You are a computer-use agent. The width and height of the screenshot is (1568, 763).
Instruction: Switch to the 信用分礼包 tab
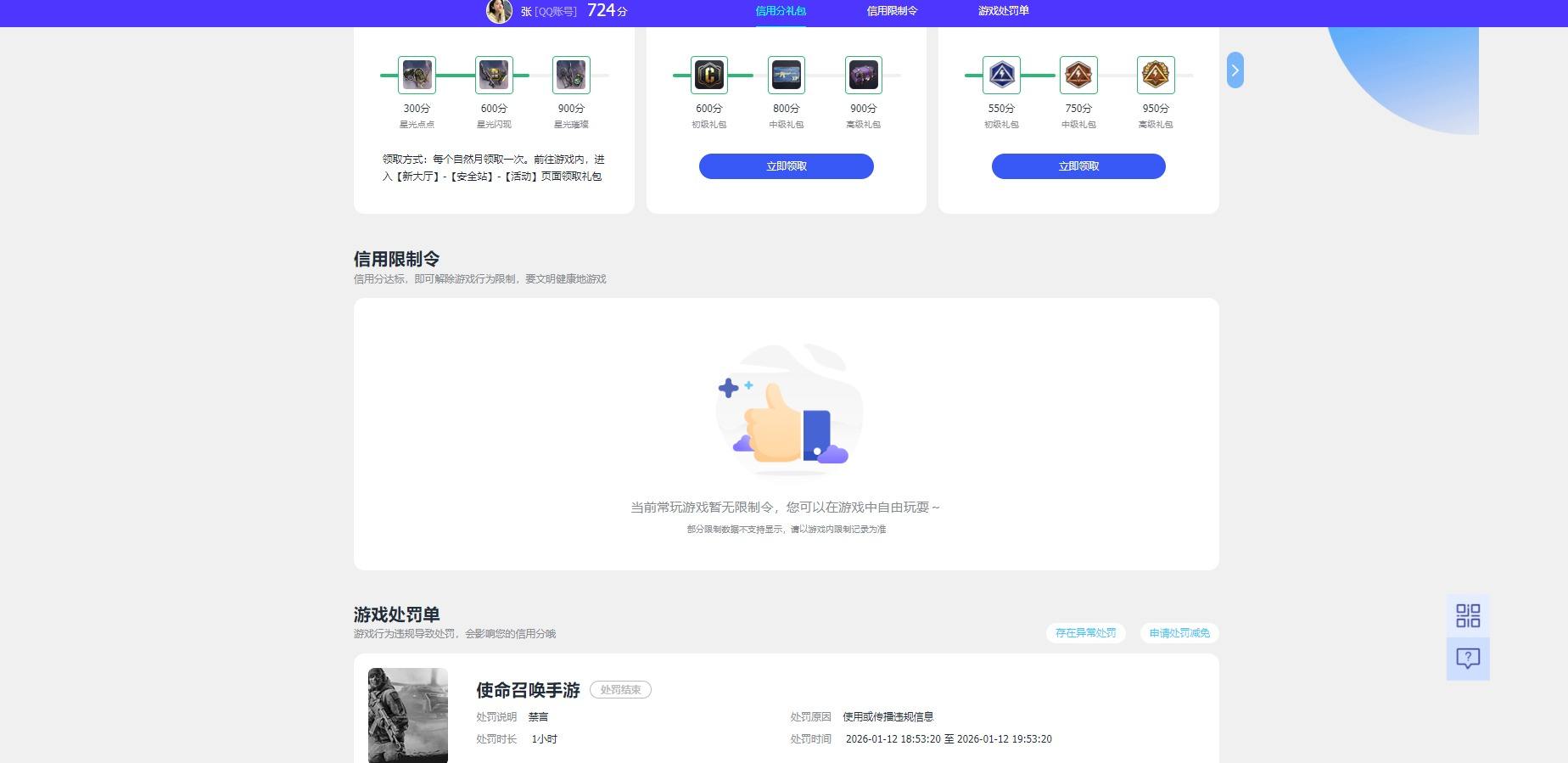(x=781, y=11)
